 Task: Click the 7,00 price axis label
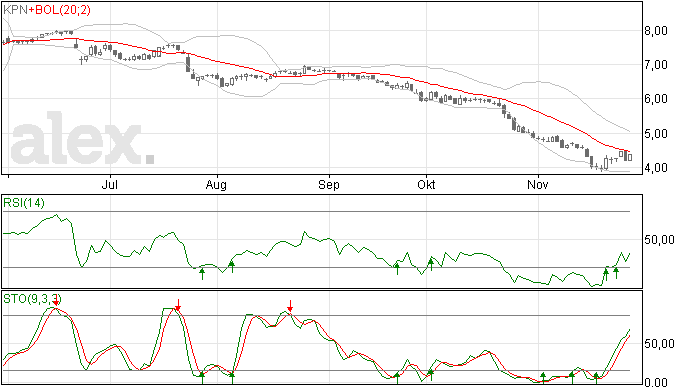click(x=656, y=65)
